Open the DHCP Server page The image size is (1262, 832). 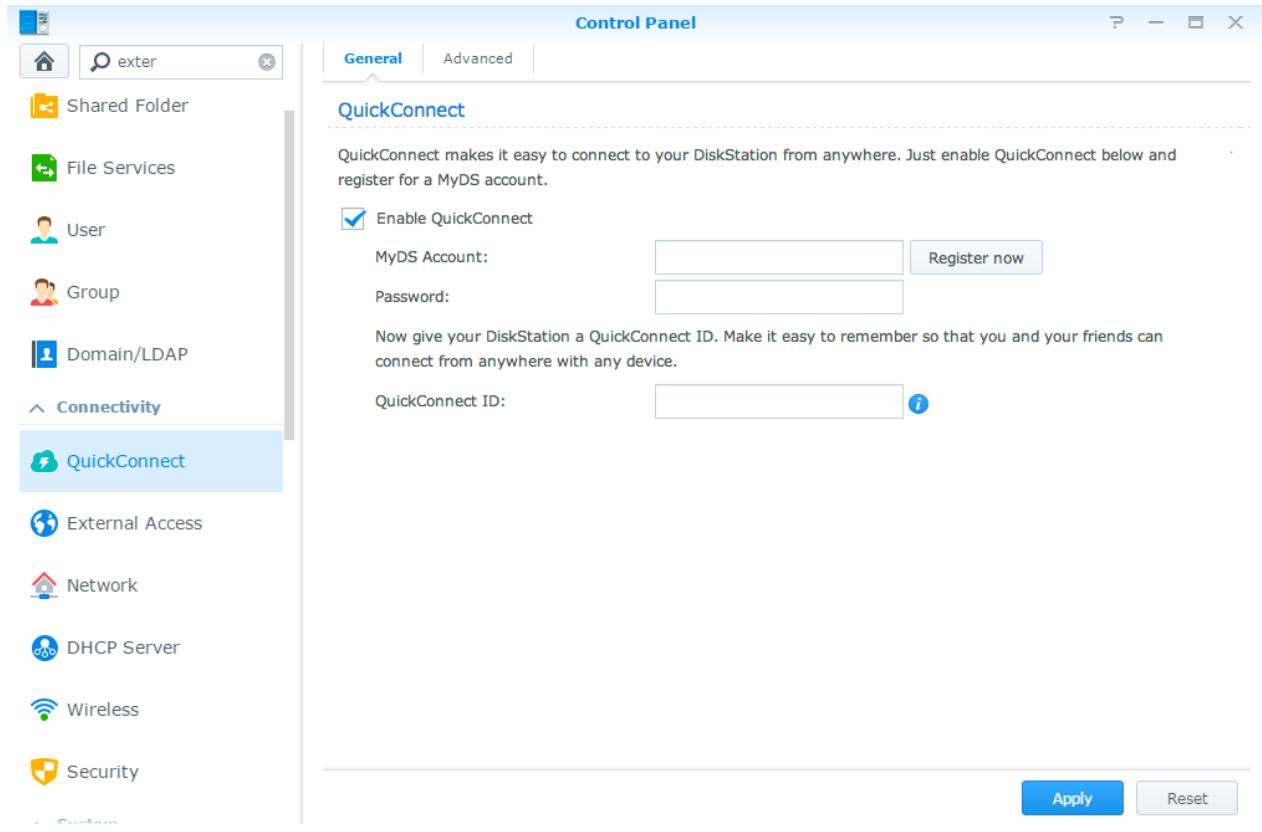(x=151, y=647)
